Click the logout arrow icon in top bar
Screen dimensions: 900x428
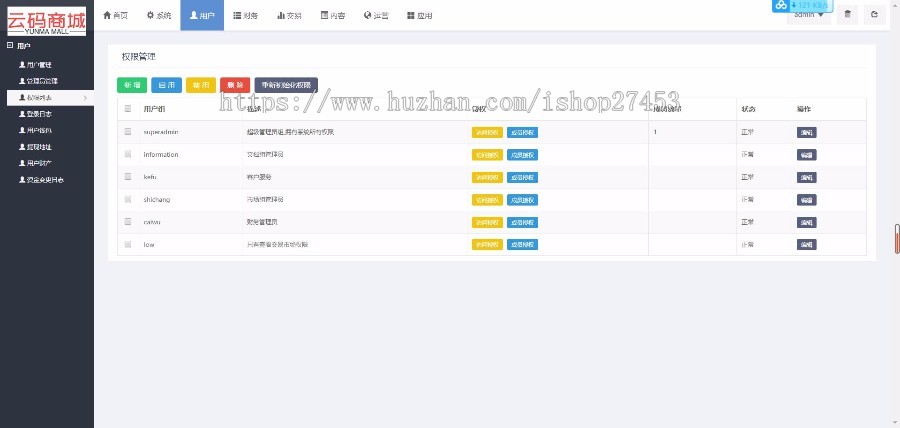[874, 15]
